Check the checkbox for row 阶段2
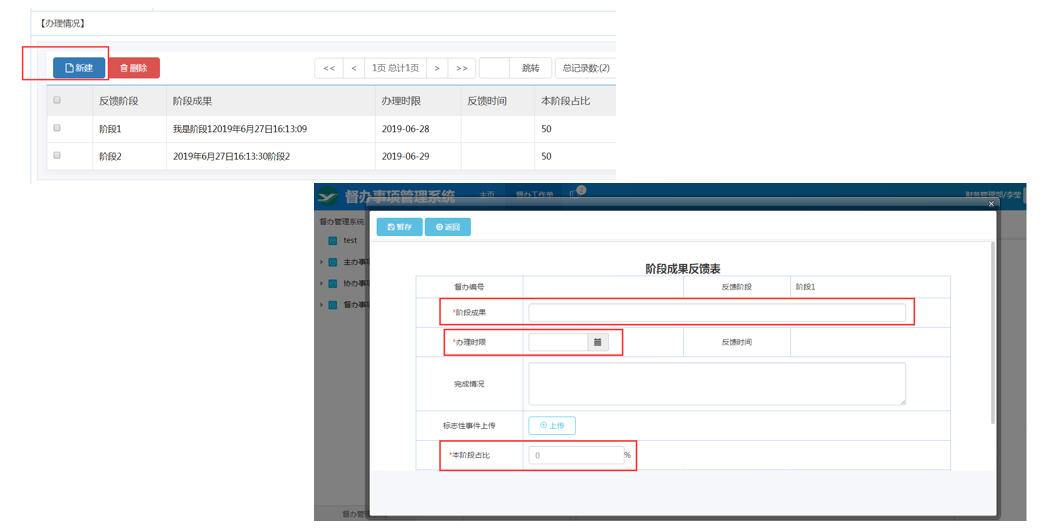 (57, 156)
